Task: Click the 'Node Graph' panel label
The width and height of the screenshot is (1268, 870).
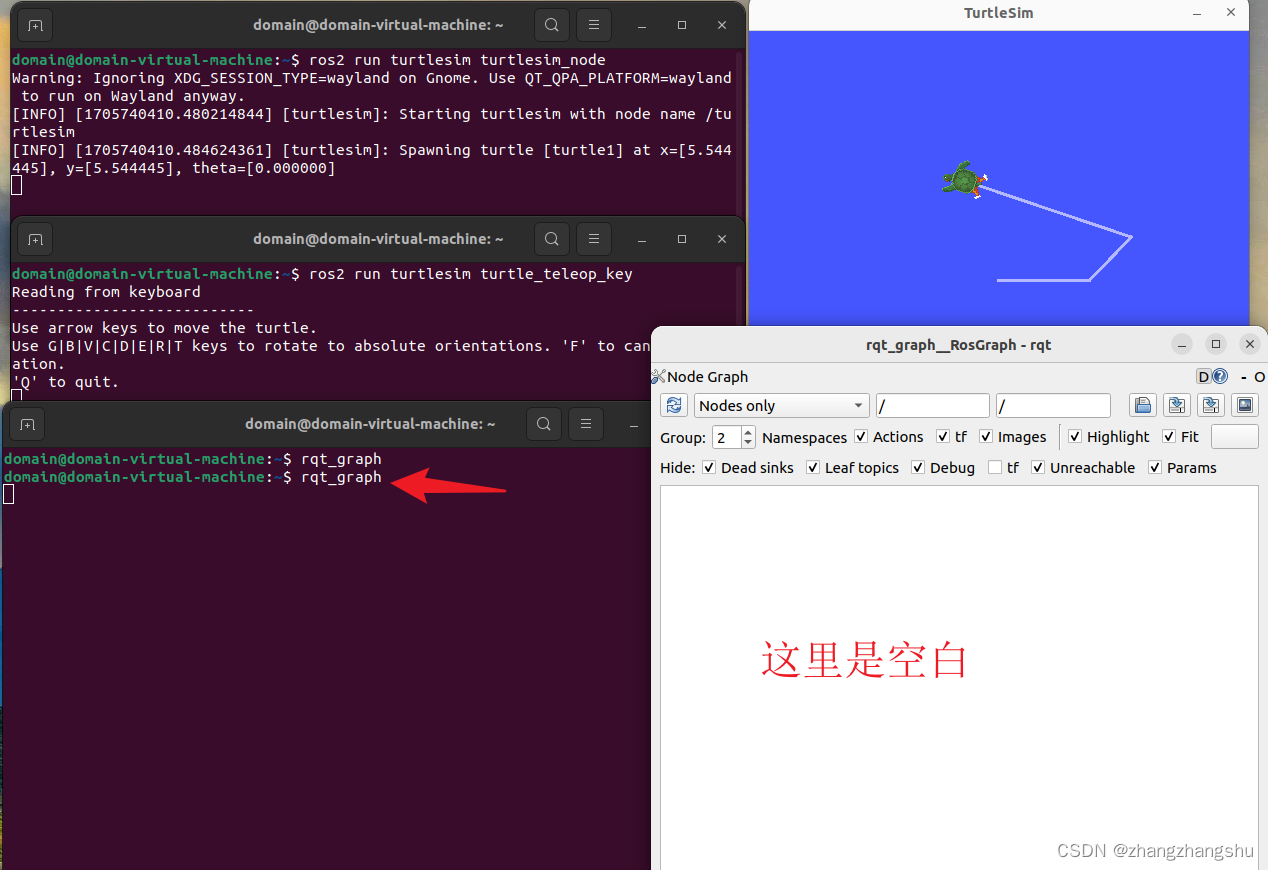Action: pyautogui.click(x=708, y=377)
